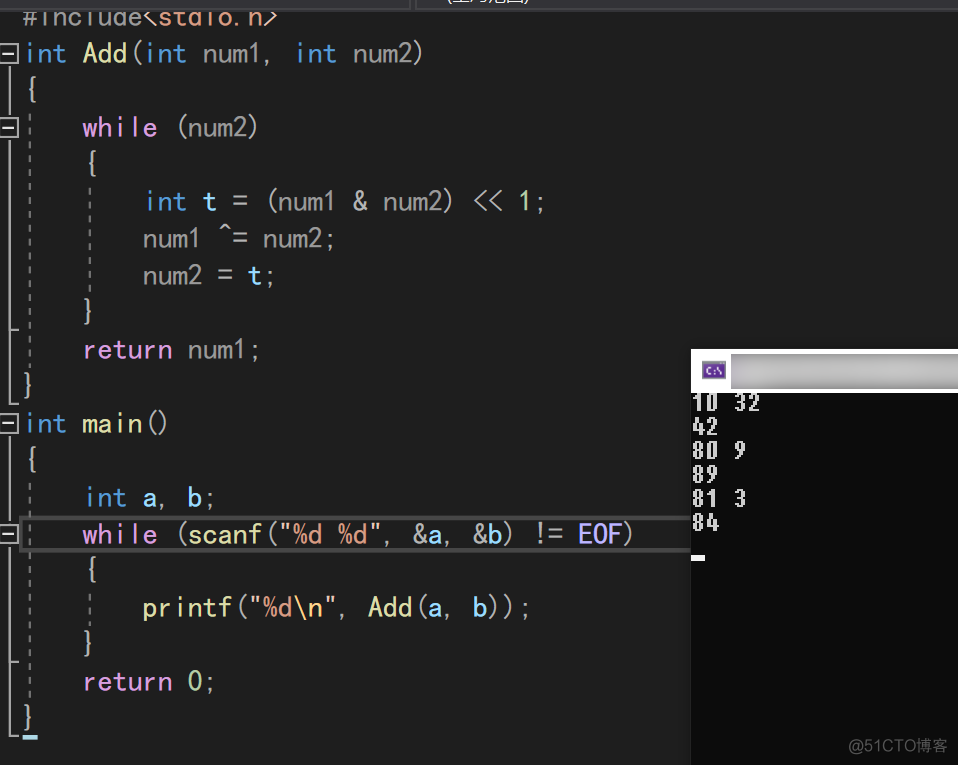This screenshot has width=958, height=765.
Task: Click the console output '89'
Action: tap(704, 474)
